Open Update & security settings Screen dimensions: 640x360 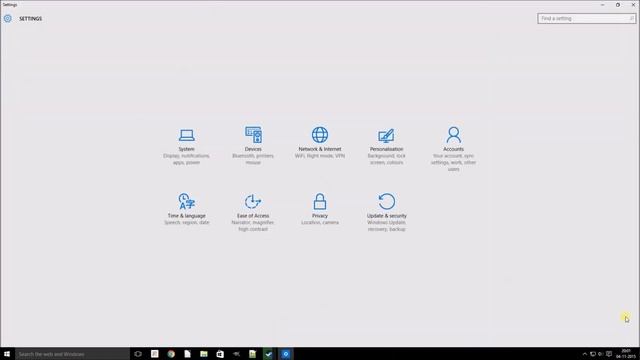(386, 212)
